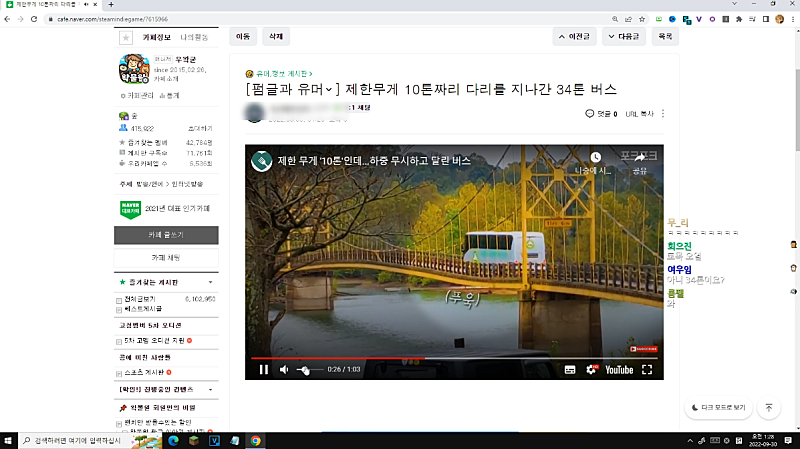Pause the YouTube video
800x449 pixels.
(264, 369)
